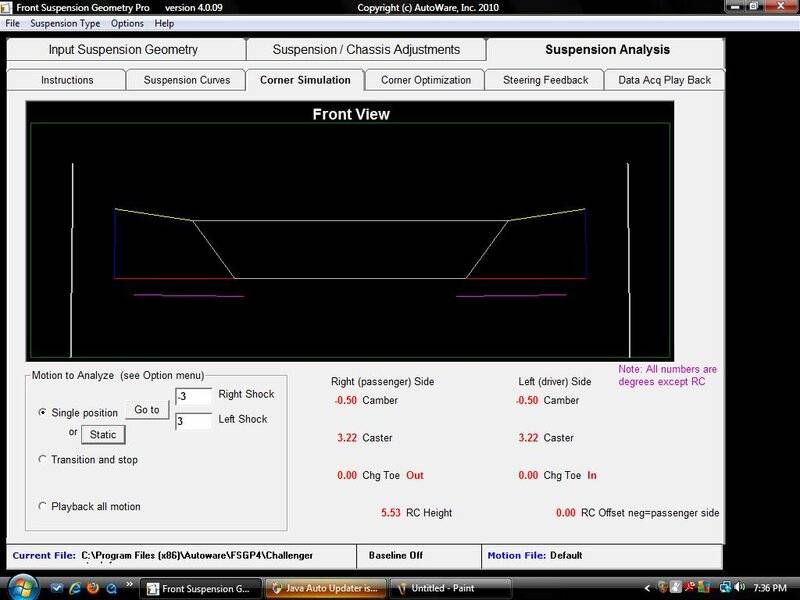
Task: Click the Right Shock input field
Action: pos(193,396)
